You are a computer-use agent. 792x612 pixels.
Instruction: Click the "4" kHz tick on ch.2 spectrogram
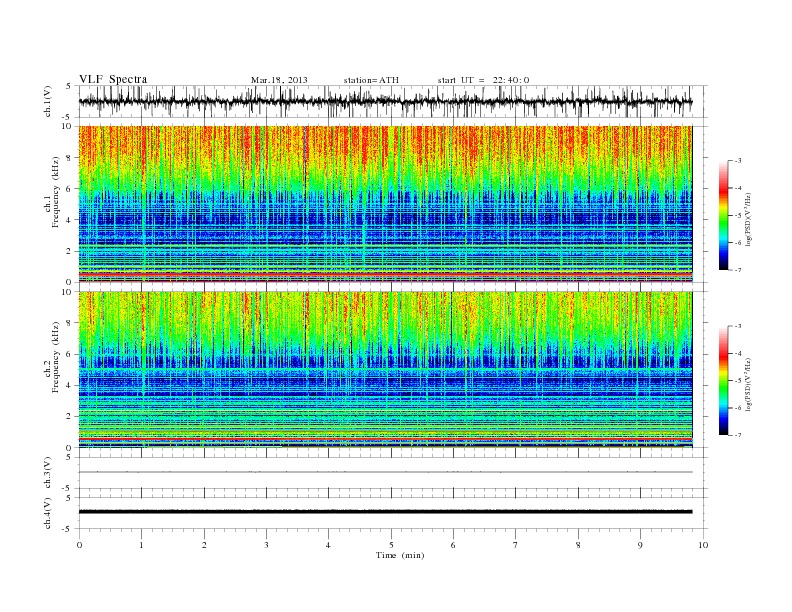pos(69,385)
